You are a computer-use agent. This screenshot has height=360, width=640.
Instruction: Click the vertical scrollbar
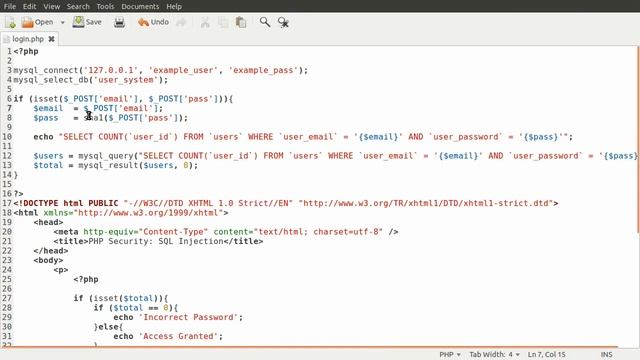pos(638,139)
